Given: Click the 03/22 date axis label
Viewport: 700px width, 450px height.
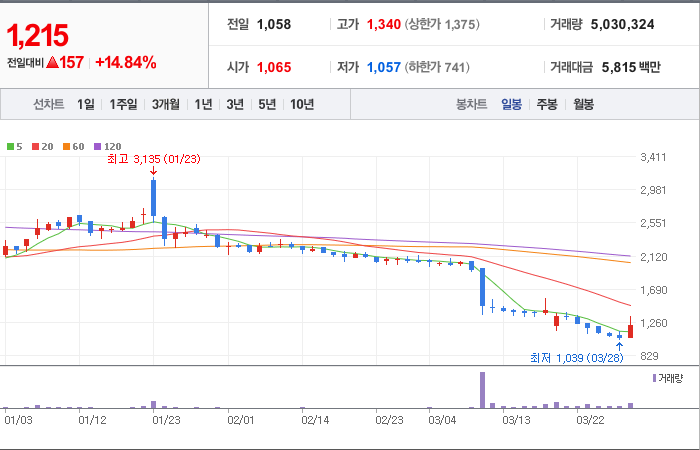Looking at the screenshot, I should (591, 420).
